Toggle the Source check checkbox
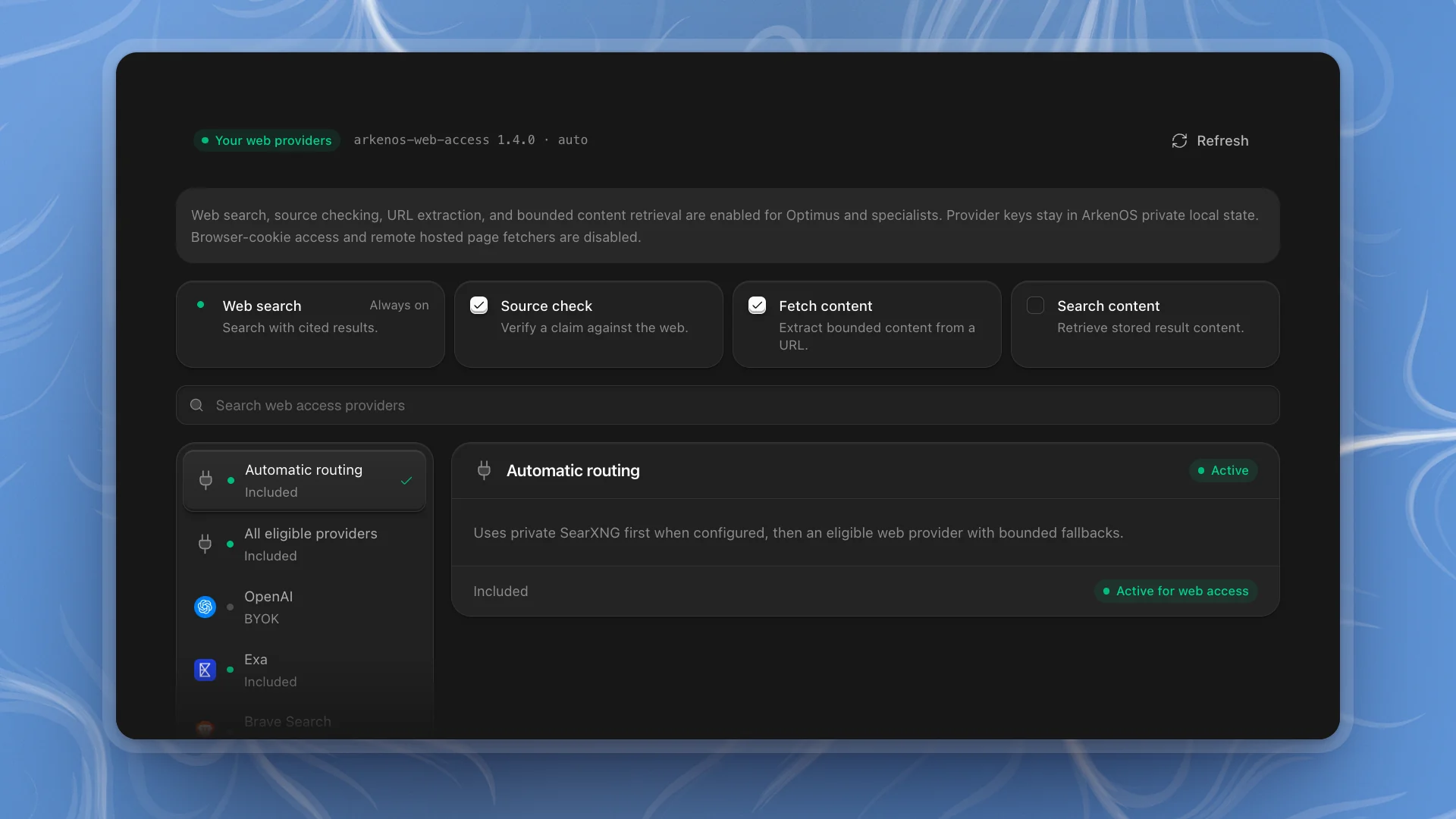Viewport: 1456px width, 819px height. coord(479,305)
